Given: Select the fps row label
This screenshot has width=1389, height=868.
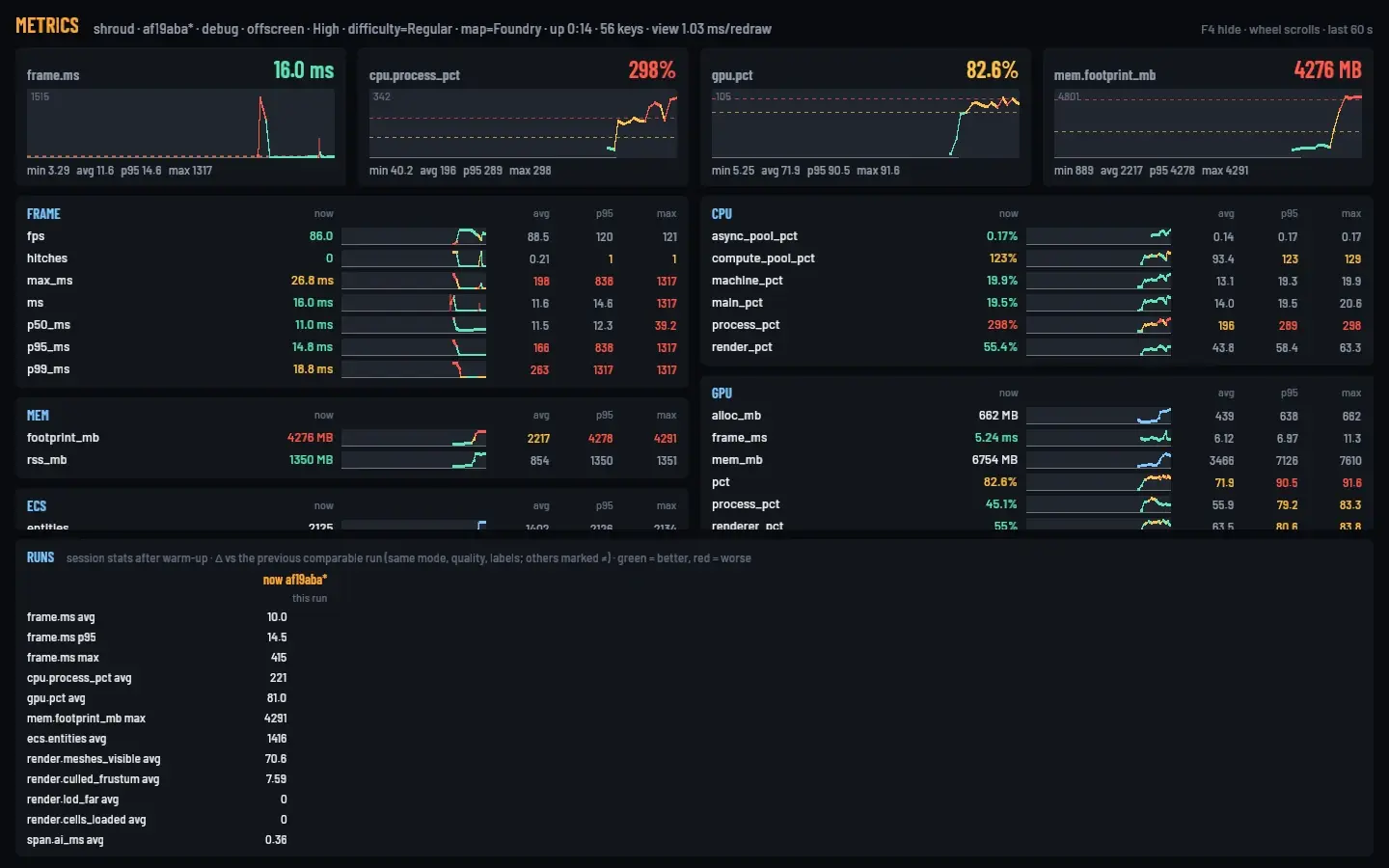Looking at the screenshot, I should point(36,236).
